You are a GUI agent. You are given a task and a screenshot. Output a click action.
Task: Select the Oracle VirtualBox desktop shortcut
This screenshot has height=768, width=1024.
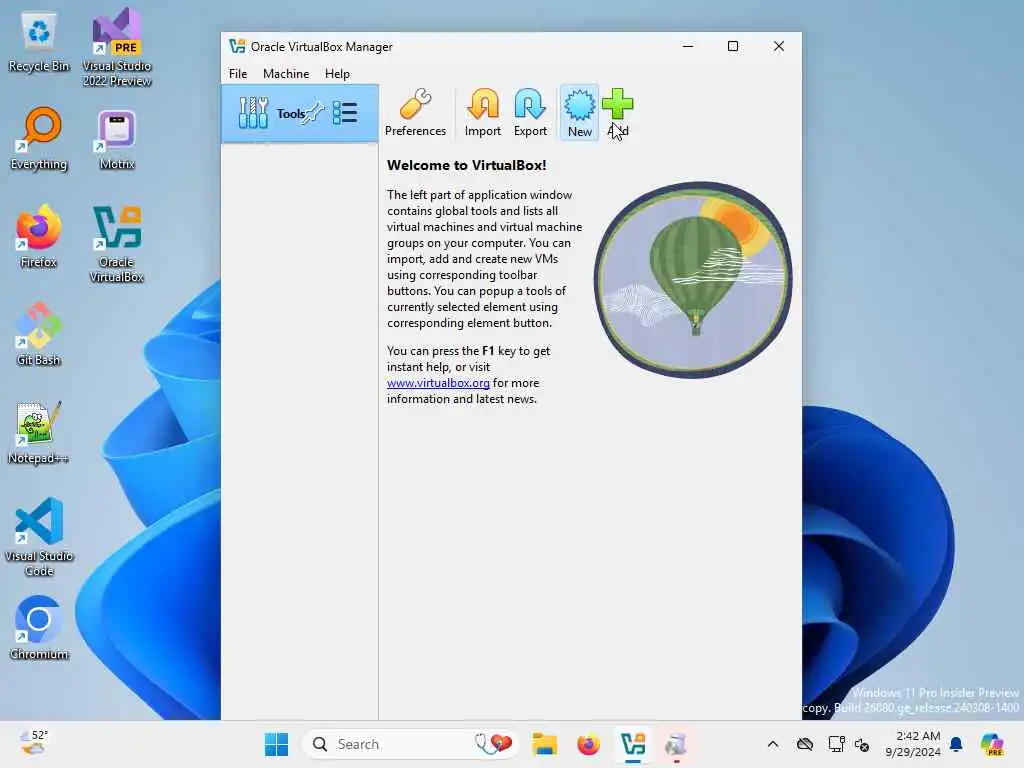coord(117,244)
